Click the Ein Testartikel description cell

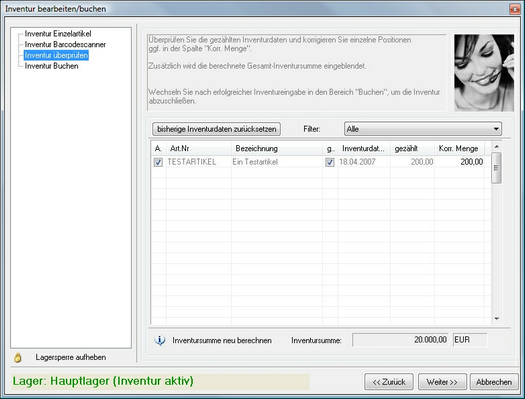(277, 162)
